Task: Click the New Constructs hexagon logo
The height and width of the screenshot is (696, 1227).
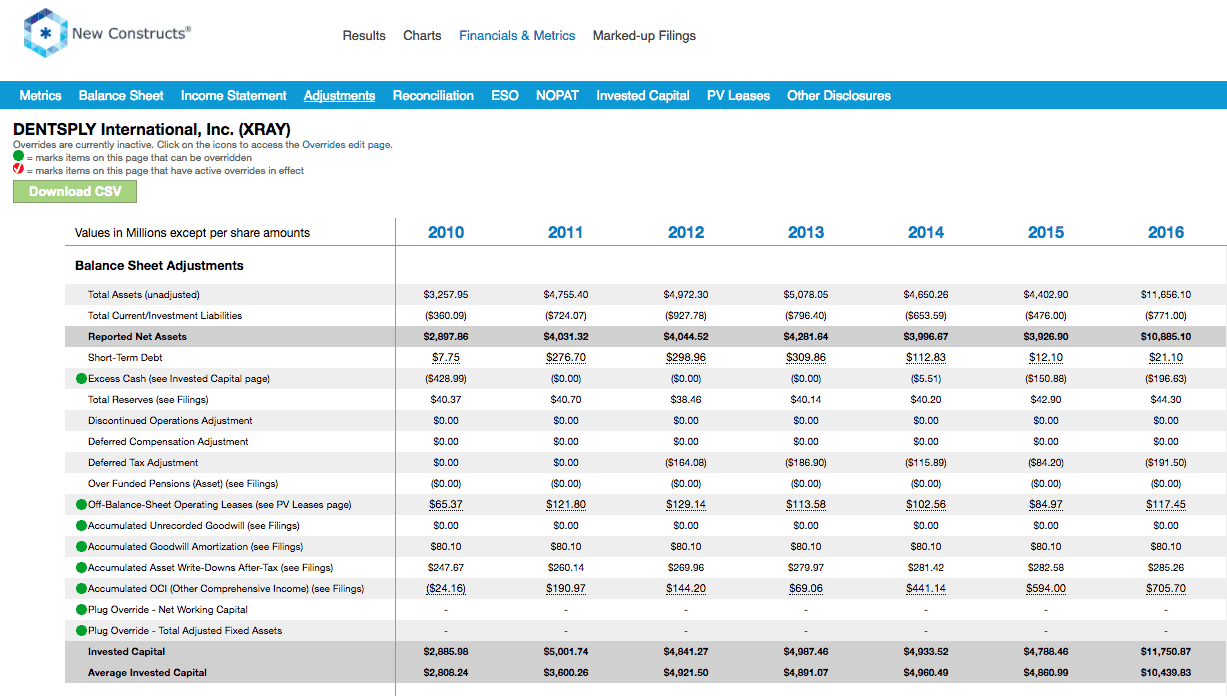Action: coord(45,33)
